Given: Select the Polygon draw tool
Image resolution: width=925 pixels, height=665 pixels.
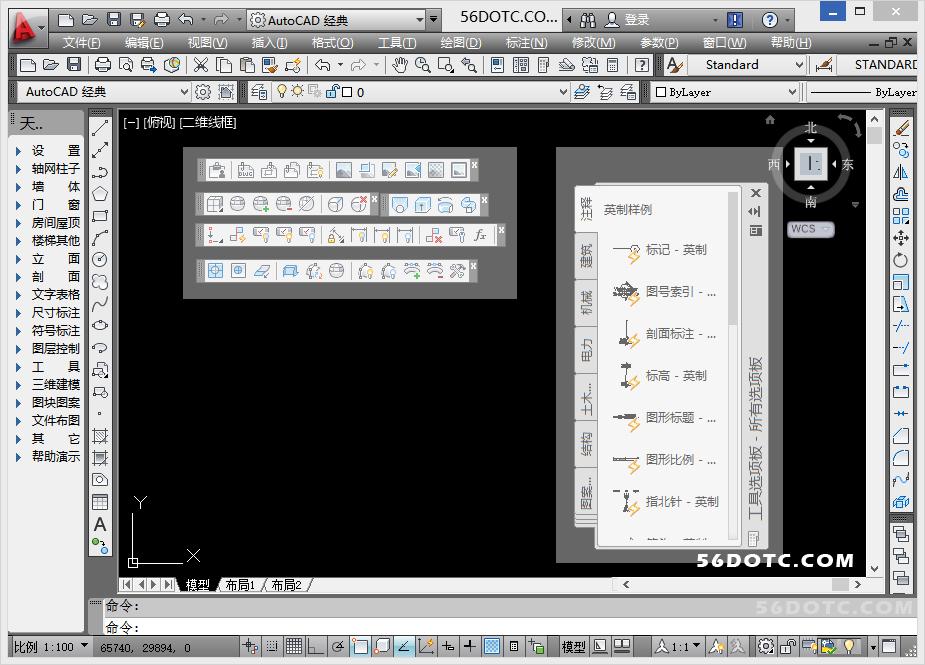Looking at the screenshot, I should [100, 194].
